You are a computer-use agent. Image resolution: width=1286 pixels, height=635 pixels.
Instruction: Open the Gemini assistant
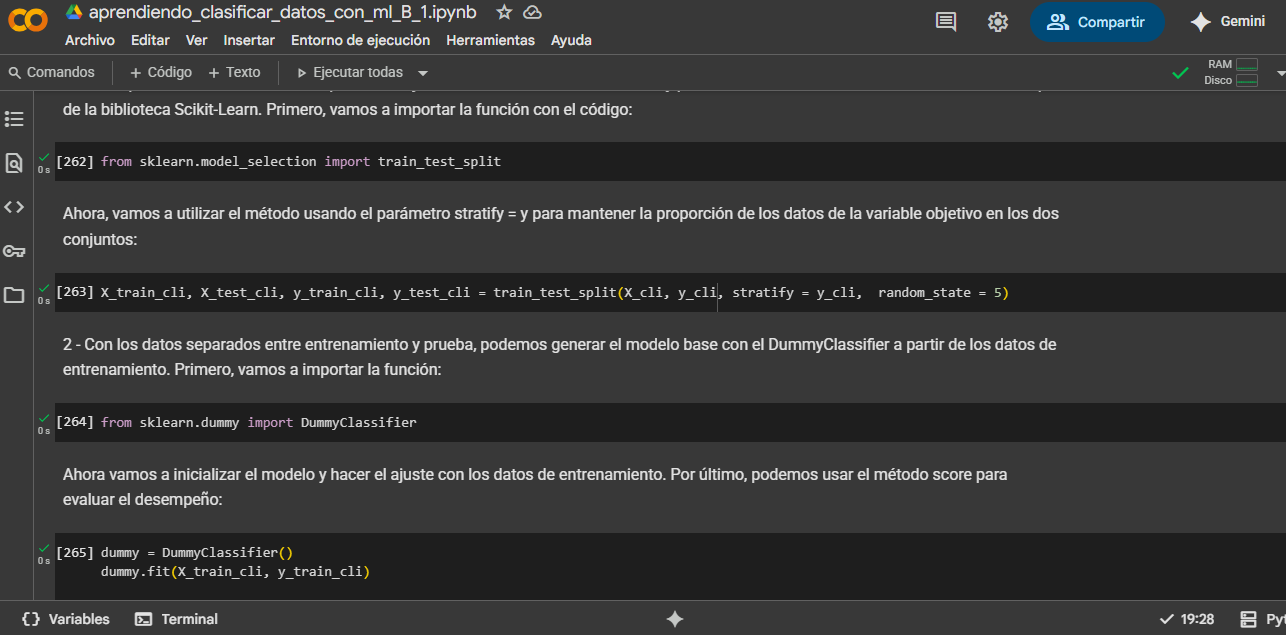[x=1228, y=22]
